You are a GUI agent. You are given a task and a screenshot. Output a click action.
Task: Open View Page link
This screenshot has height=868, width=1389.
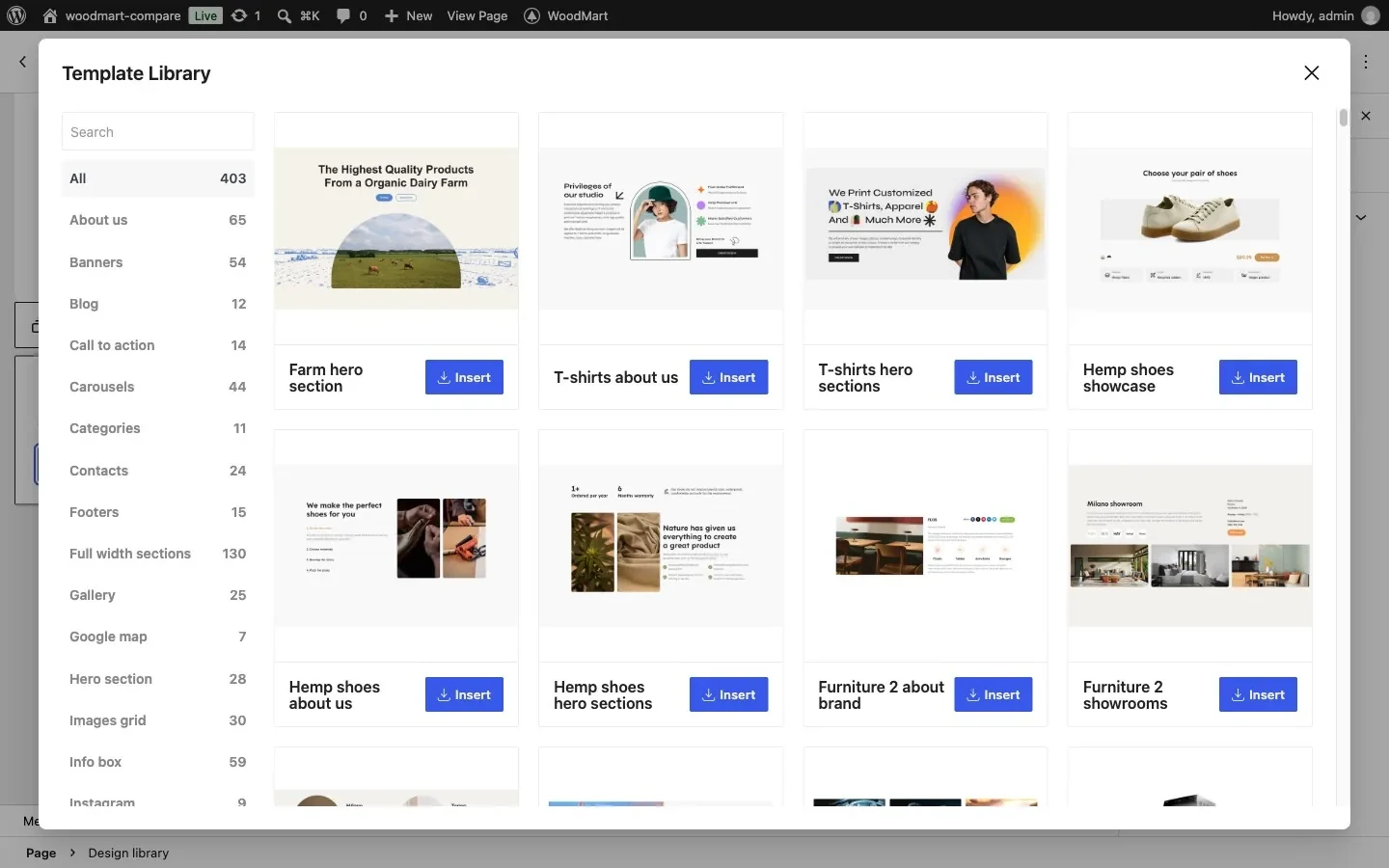click(x=477, y=15)
